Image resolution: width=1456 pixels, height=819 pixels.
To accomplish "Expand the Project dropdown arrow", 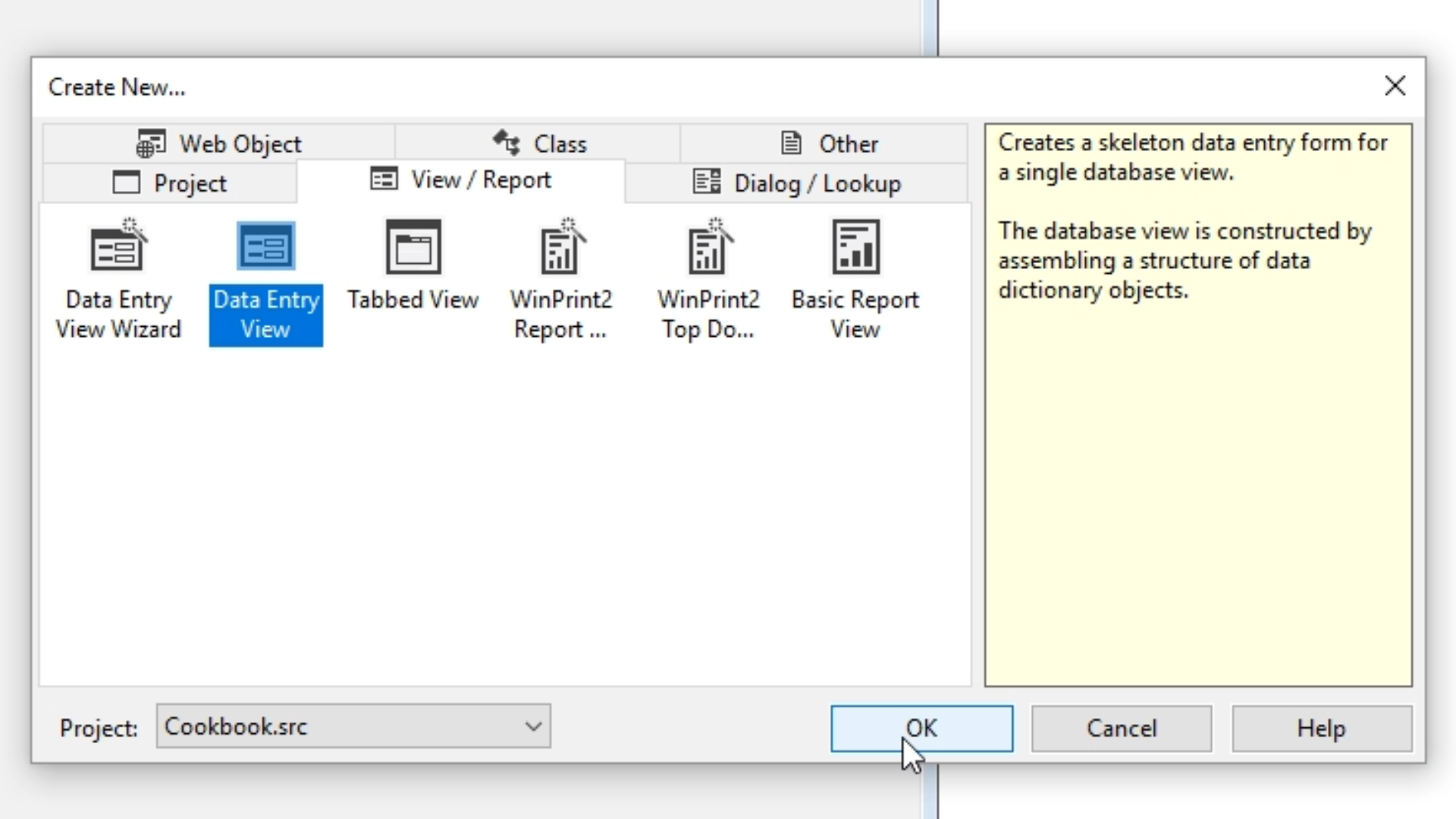I will pyautogui.click(x=533, y=726).
